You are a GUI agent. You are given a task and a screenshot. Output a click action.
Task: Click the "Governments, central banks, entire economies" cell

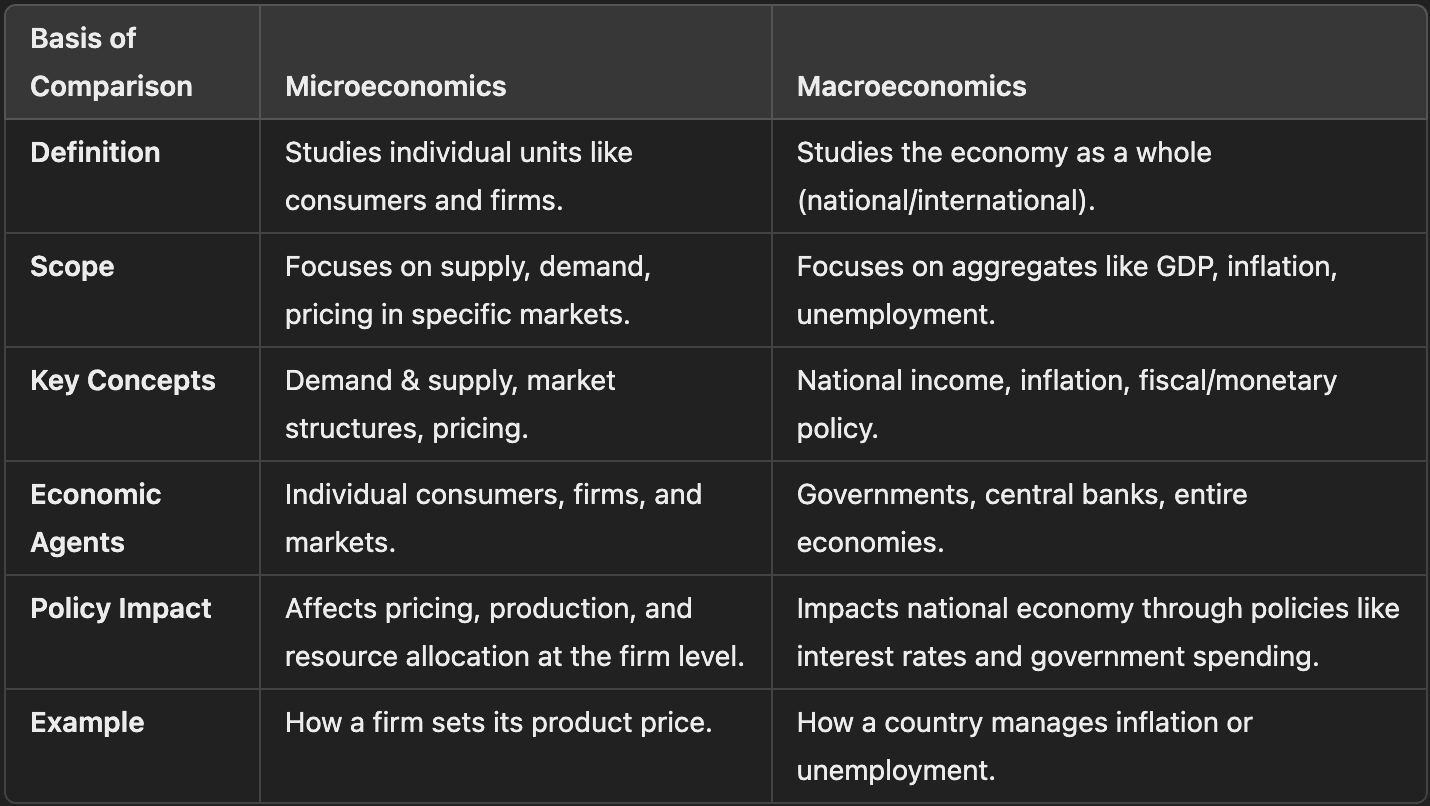click(x=1021, y=518)
